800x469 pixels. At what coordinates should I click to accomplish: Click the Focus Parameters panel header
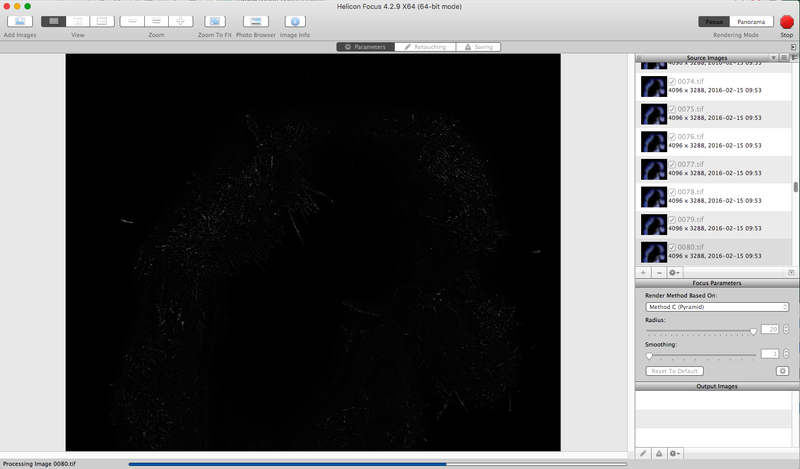[717, 283]
